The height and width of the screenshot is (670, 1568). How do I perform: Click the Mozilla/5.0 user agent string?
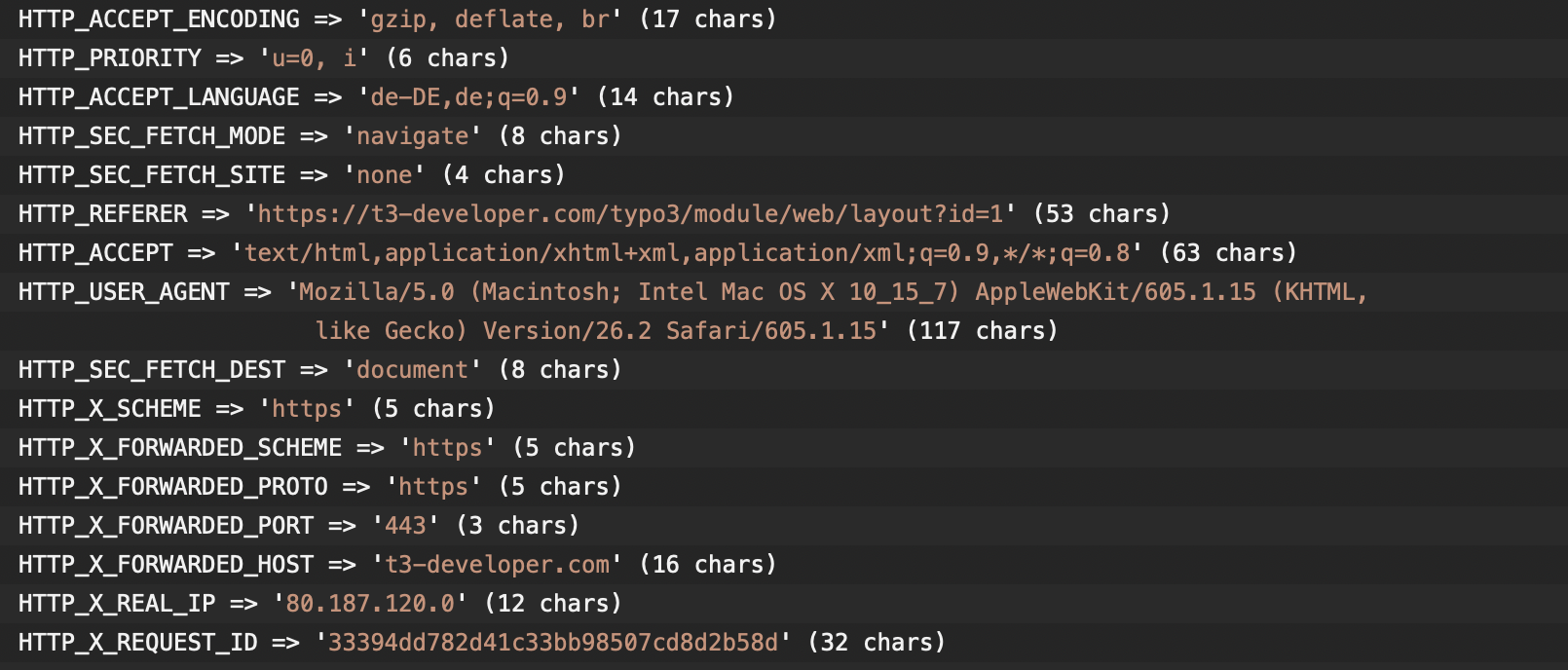click(833, 292)
